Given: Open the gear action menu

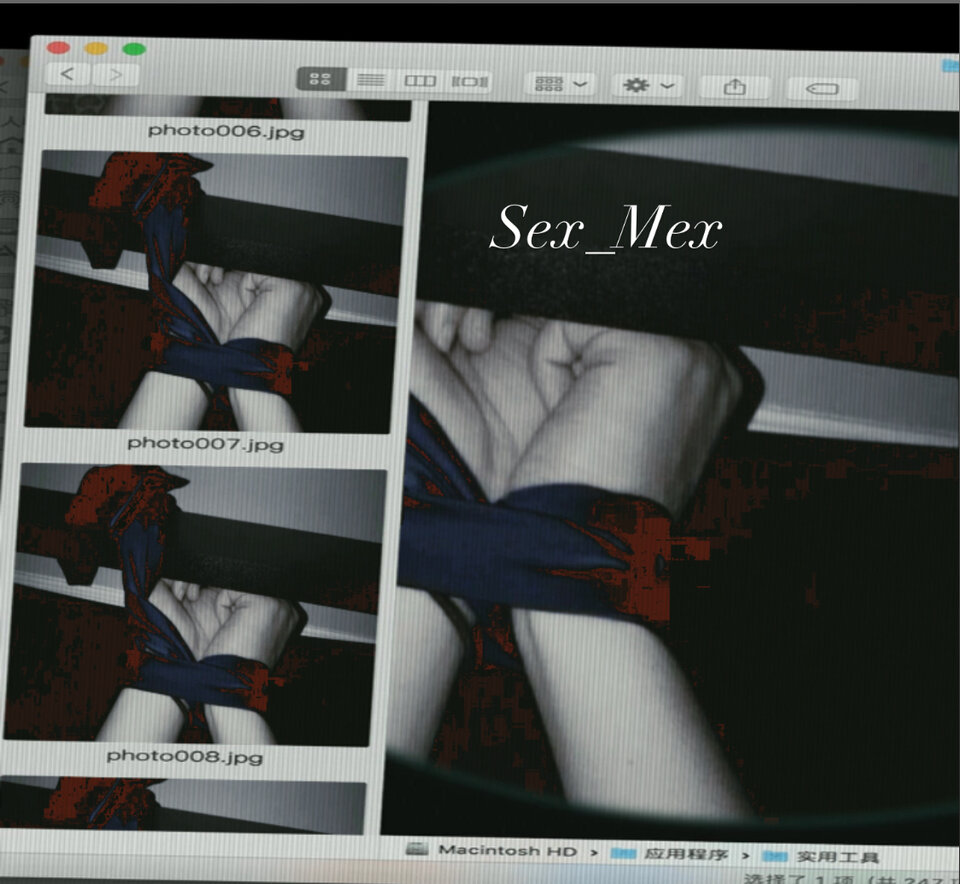Looking at the screenshot, I should [648, 85].
